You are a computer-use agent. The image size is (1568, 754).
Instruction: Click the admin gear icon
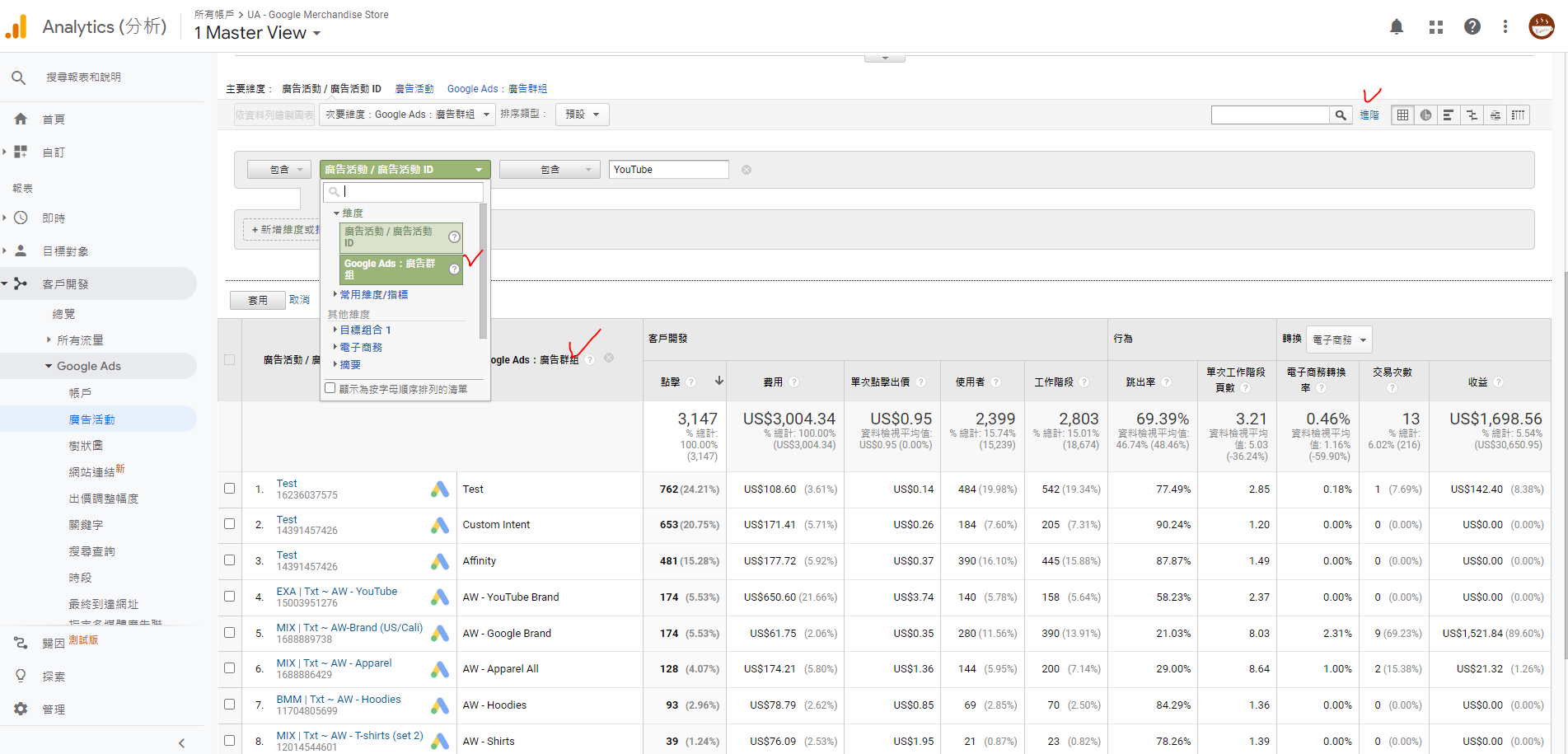point(21,709)
